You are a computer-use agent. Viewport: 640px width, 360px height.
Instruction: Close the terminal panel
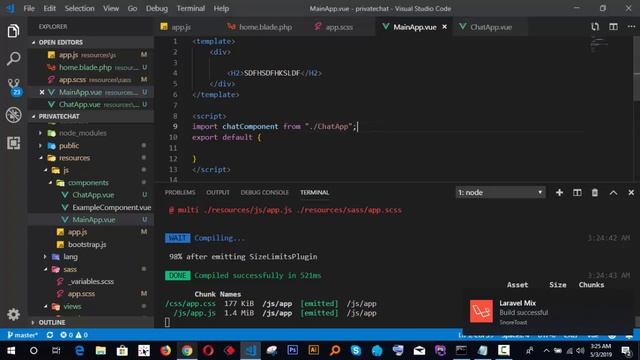(631, 192)
